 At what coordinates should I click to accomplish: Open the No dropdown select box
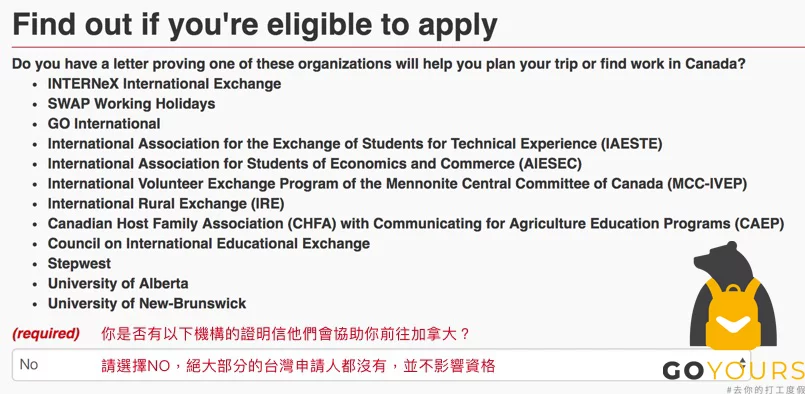(x=381, y=365)
